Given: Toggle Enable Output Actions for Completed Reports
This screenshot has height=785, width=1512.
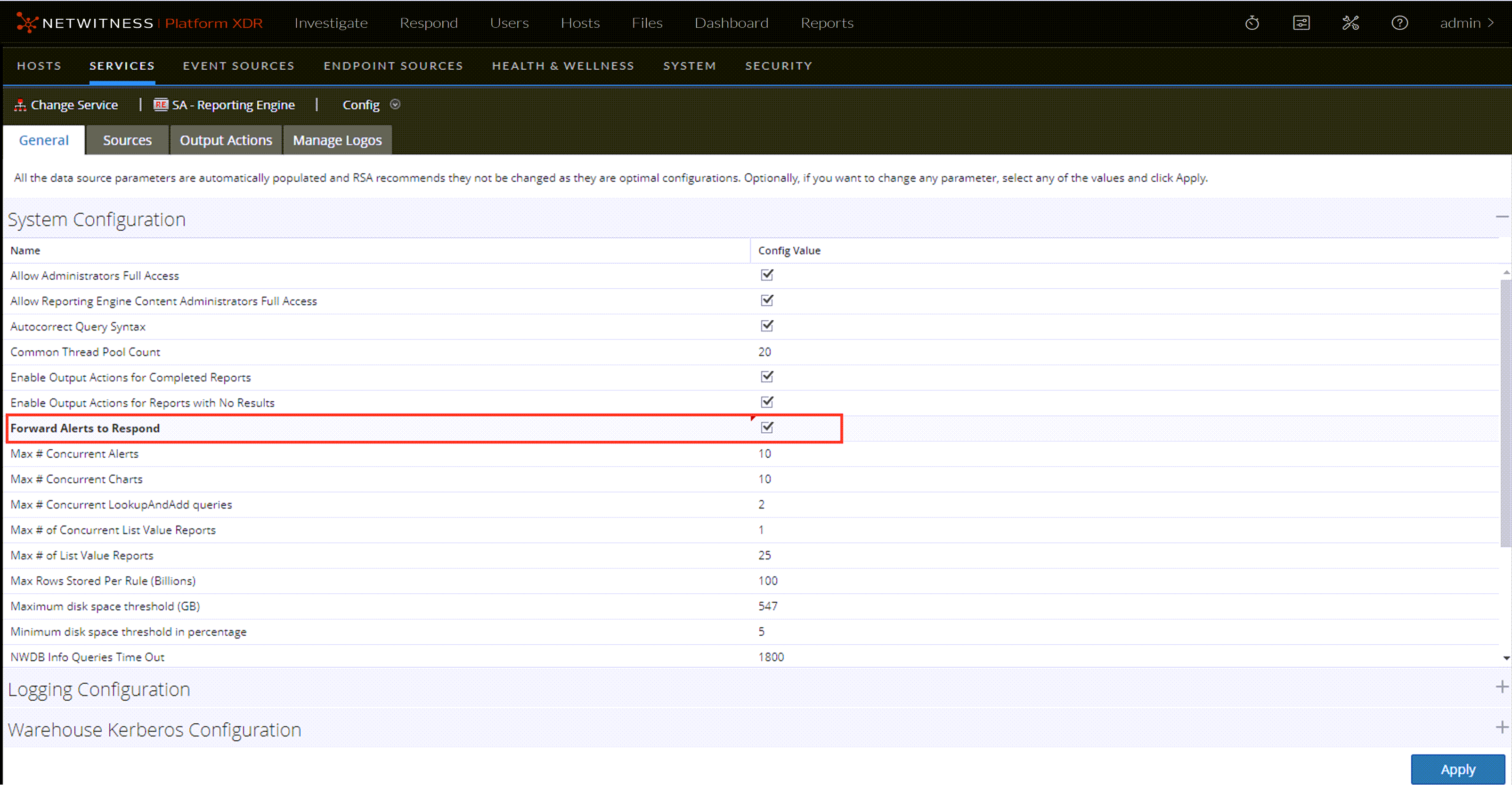Looking at the screenshot, I should tap(767, 376).
